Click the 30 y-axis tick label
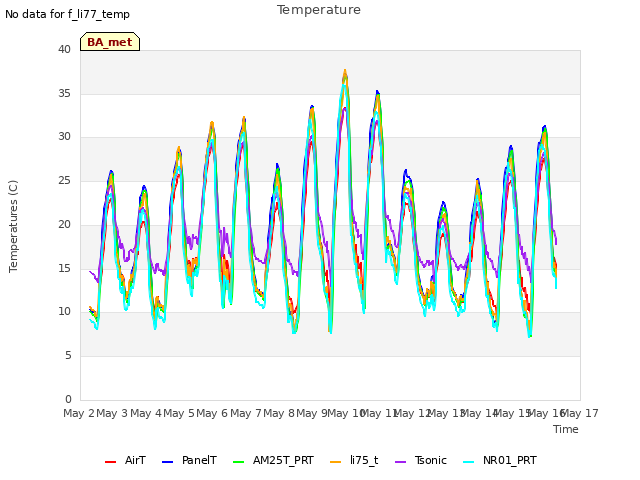 [x=64, y=137]
